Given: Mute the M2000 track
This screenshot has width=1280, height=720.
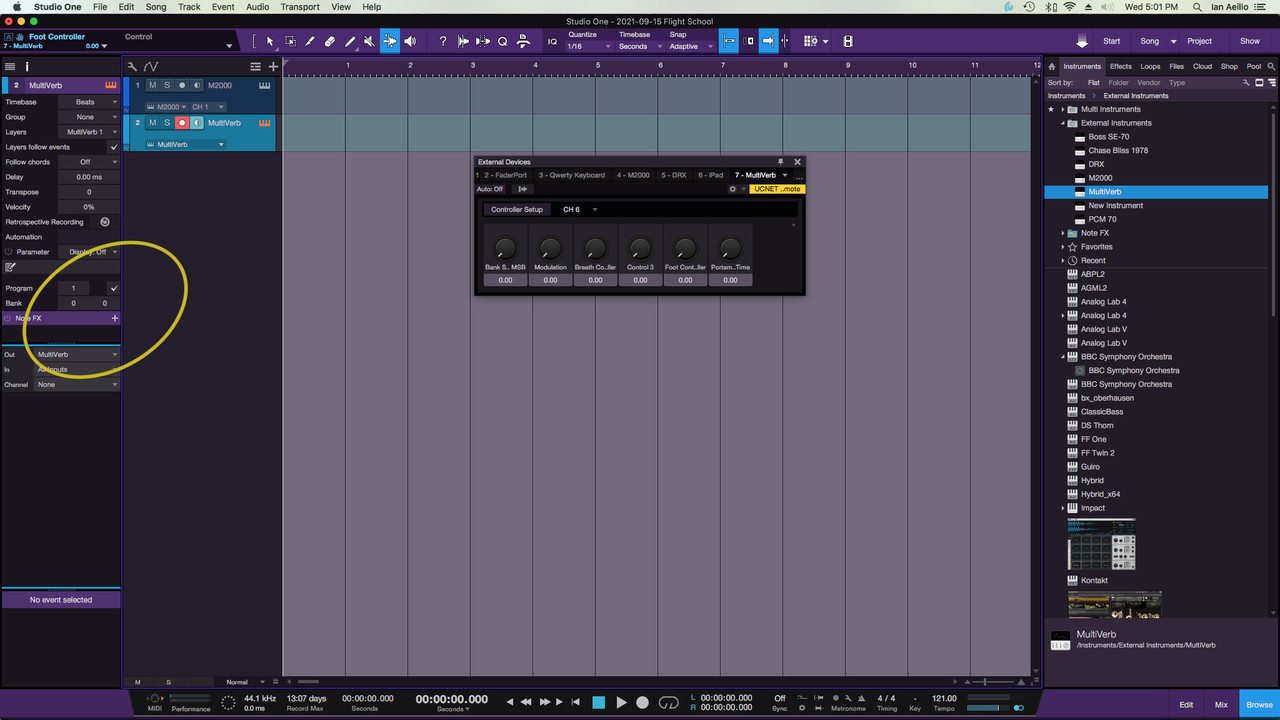Looking at the screenshot, I should tap(152, 86).
